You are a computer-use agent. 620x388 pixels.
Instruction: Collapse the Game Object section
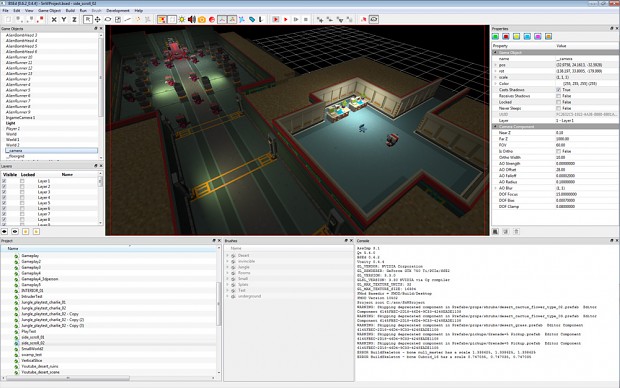tap(495, 53)
